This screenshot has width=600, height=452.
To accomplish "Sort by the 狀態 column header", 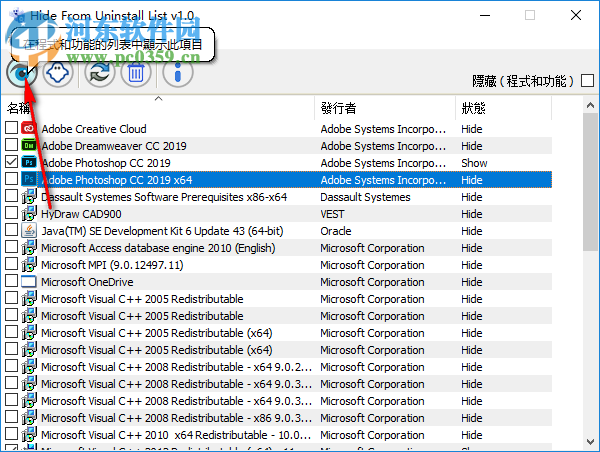I will point(504,108).
